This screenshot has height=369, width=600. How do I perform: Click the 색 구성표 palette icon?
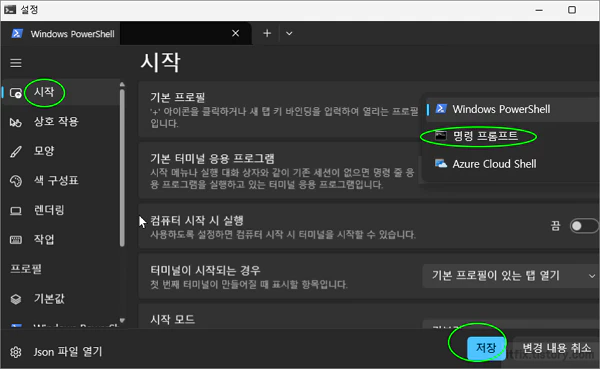tap(16, 181)
